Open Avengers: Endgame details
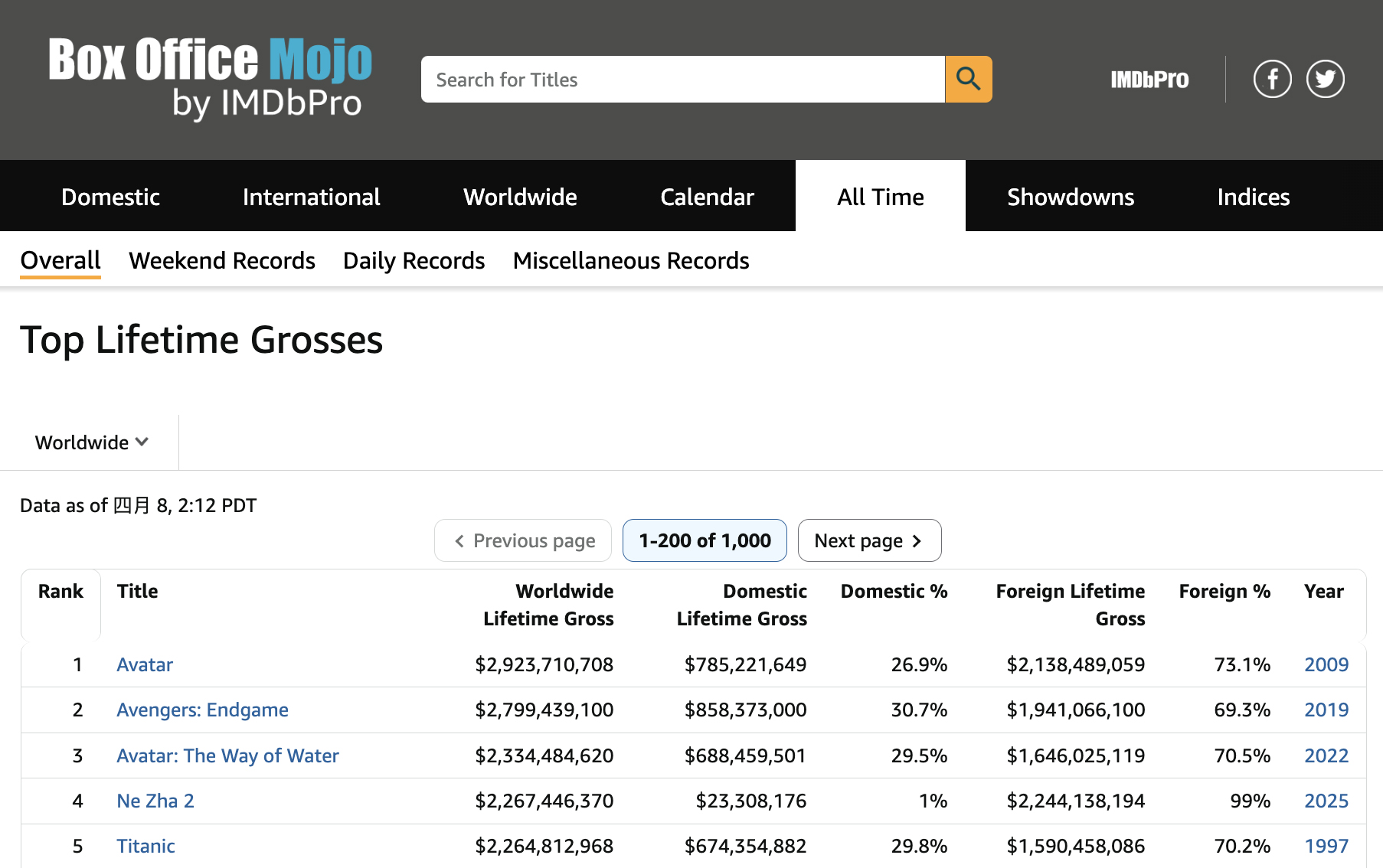The image size is (1383, 868). pos(202,710)
